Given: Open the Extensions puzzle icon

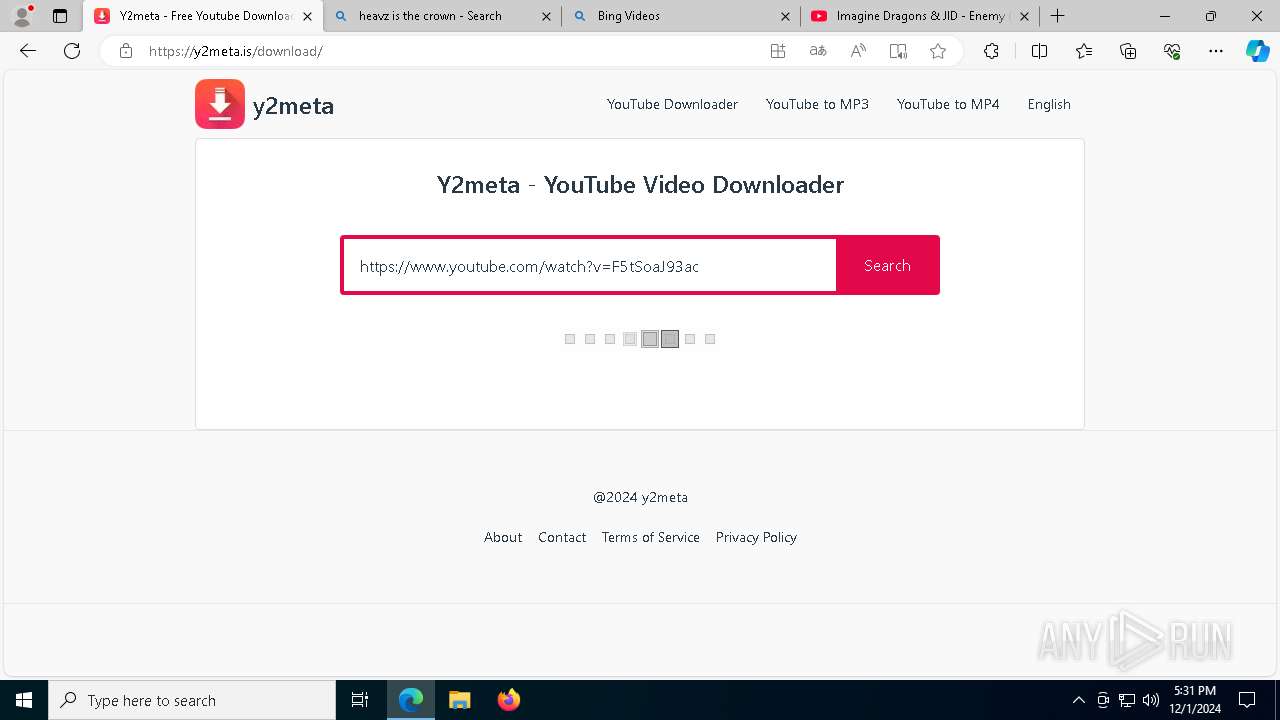Looking at the screenshot, I should point(991,51).
